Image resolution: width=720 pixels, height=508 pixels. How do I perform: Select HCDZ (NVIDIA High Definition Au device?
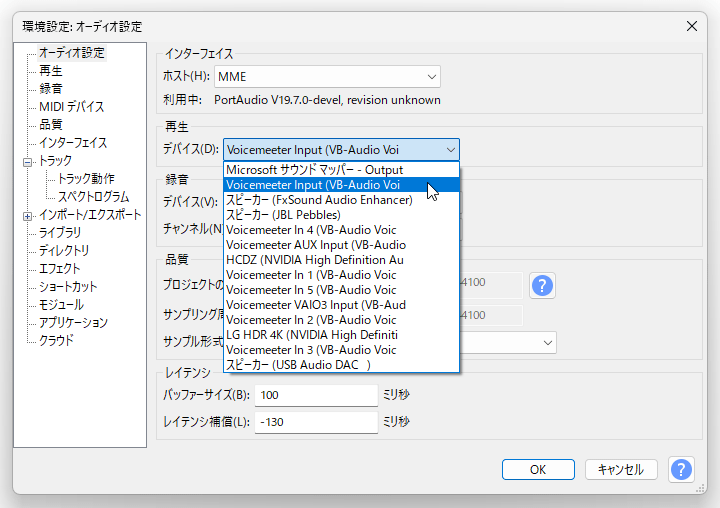click(x=341, y=260)
